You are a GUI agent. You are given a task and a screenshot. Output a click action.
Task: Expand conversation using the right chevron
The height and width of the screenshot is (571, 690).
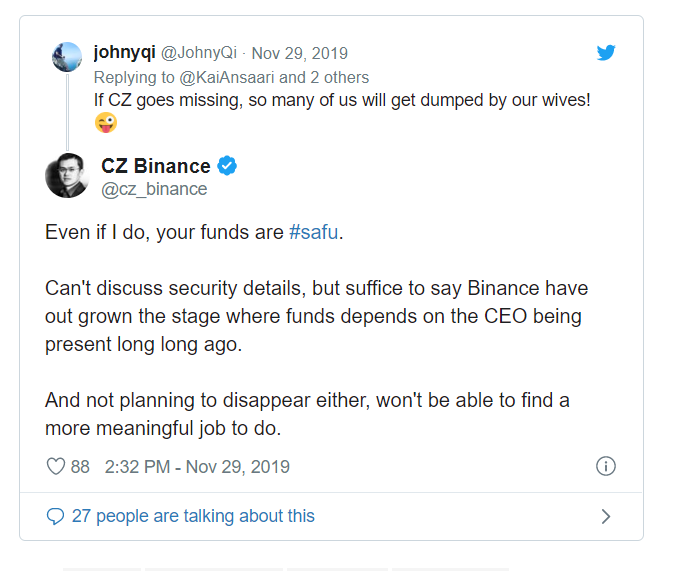(605, 516)
